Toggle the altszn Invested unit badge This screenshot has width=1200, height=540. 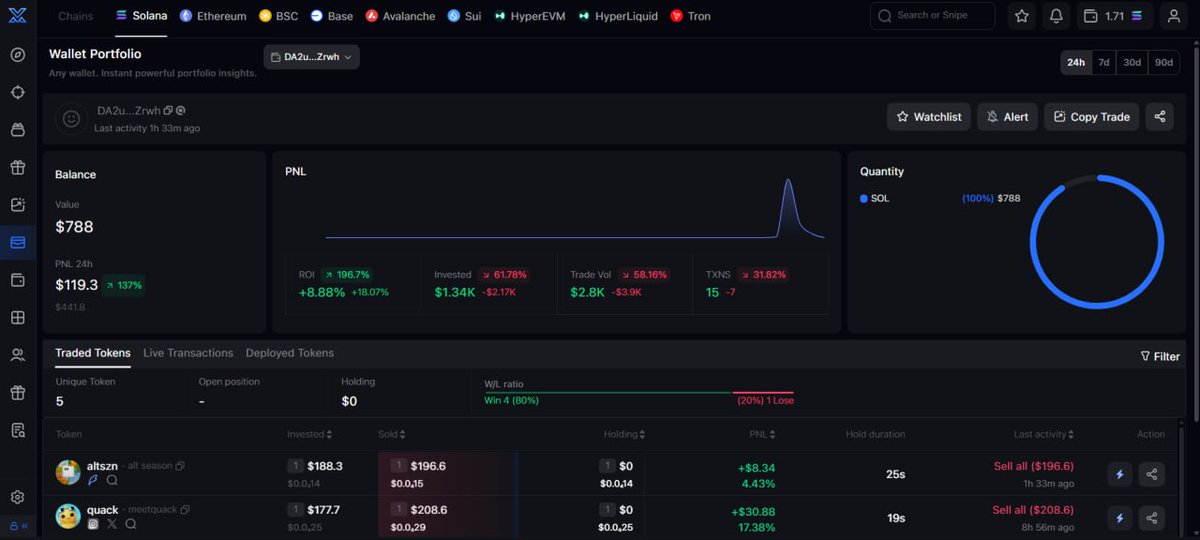(x=295, y=466)
